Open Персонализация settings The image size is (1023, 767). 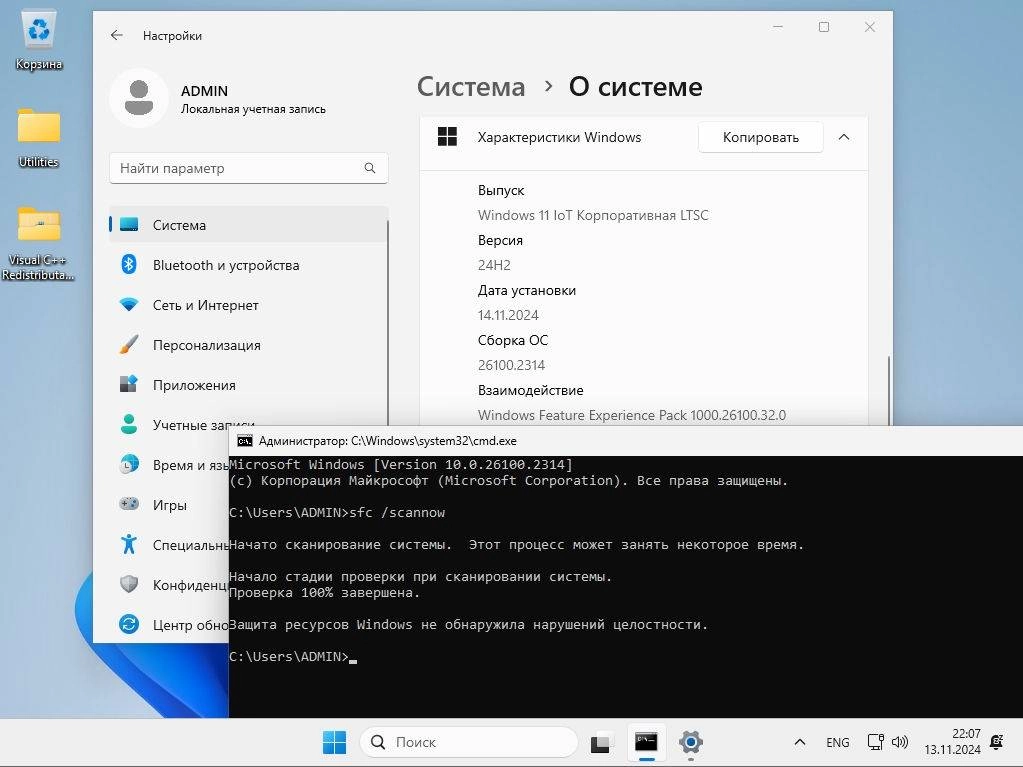coord(249,344)
